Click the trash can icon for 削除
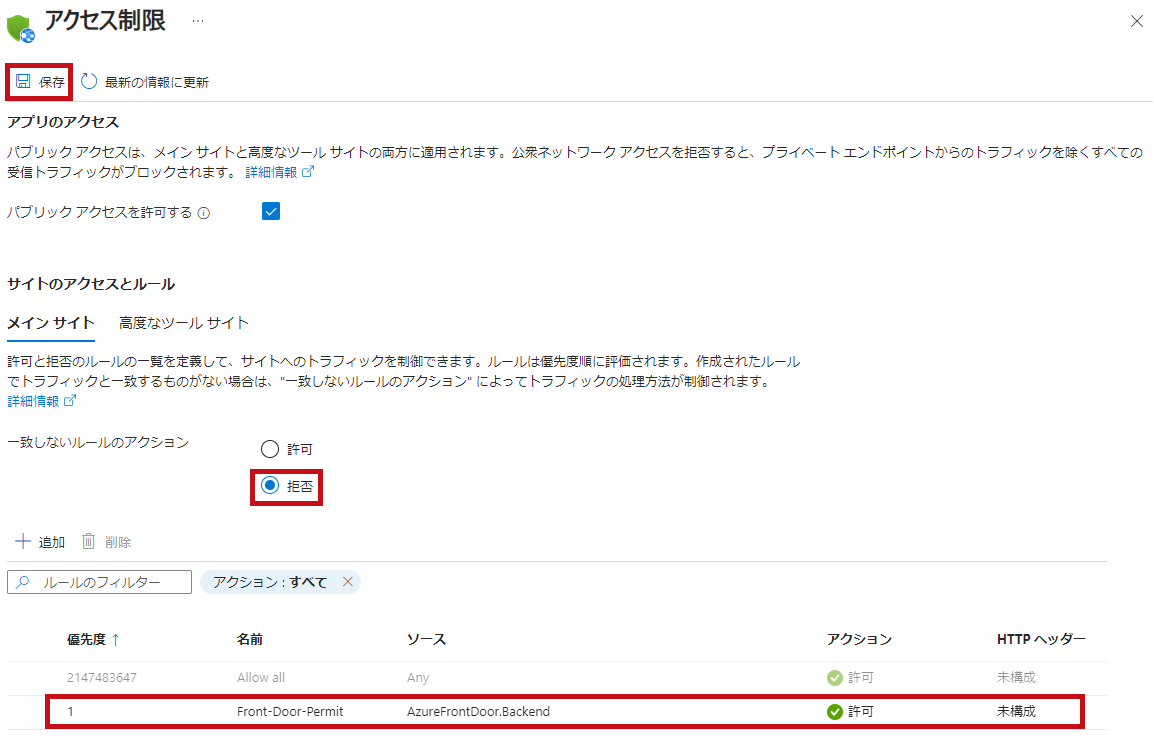This screenshot has width=1154, height=737. [88, 541]
